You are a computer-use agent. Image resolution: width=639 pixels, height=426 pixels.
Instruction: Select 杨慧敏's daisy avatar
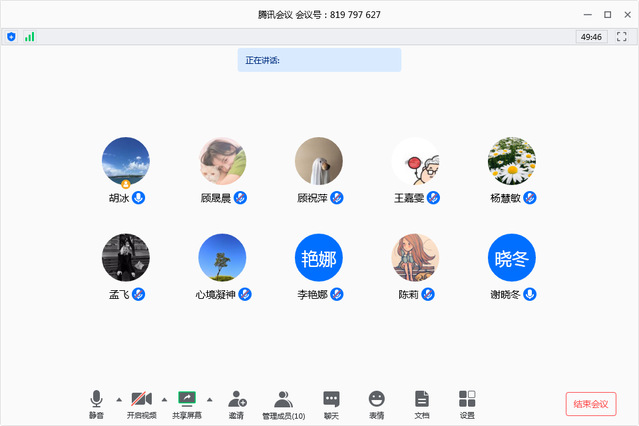511,161
